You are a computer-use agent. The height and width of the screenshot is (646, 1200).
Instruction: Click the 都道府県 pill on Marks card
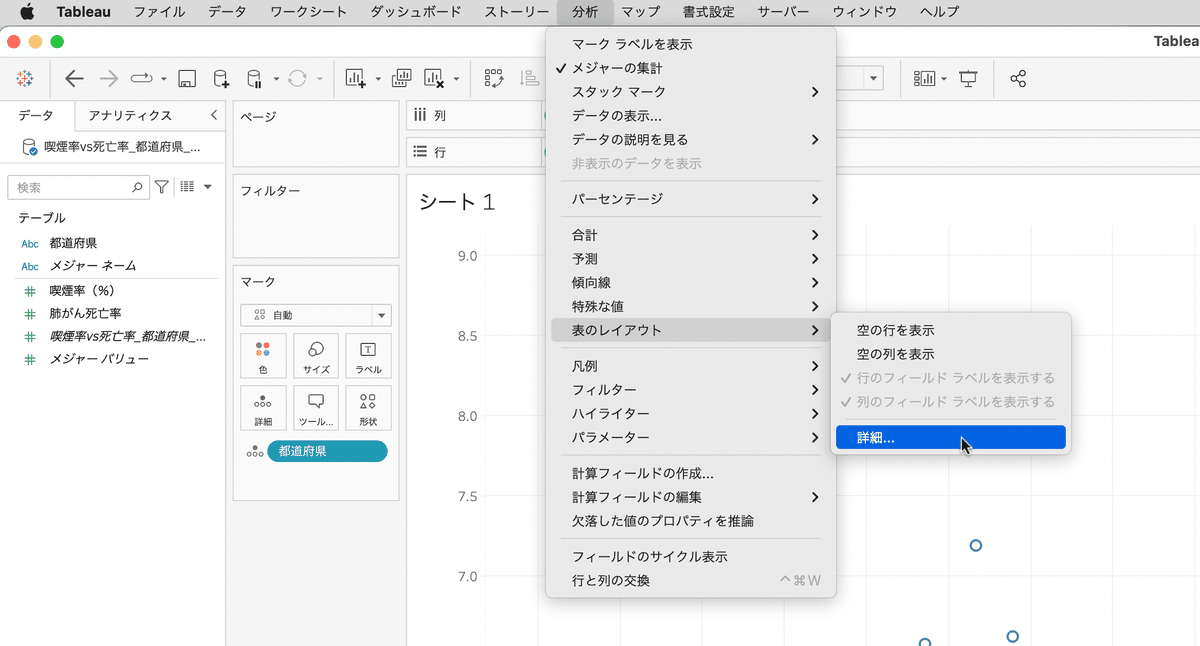point(327,451)
